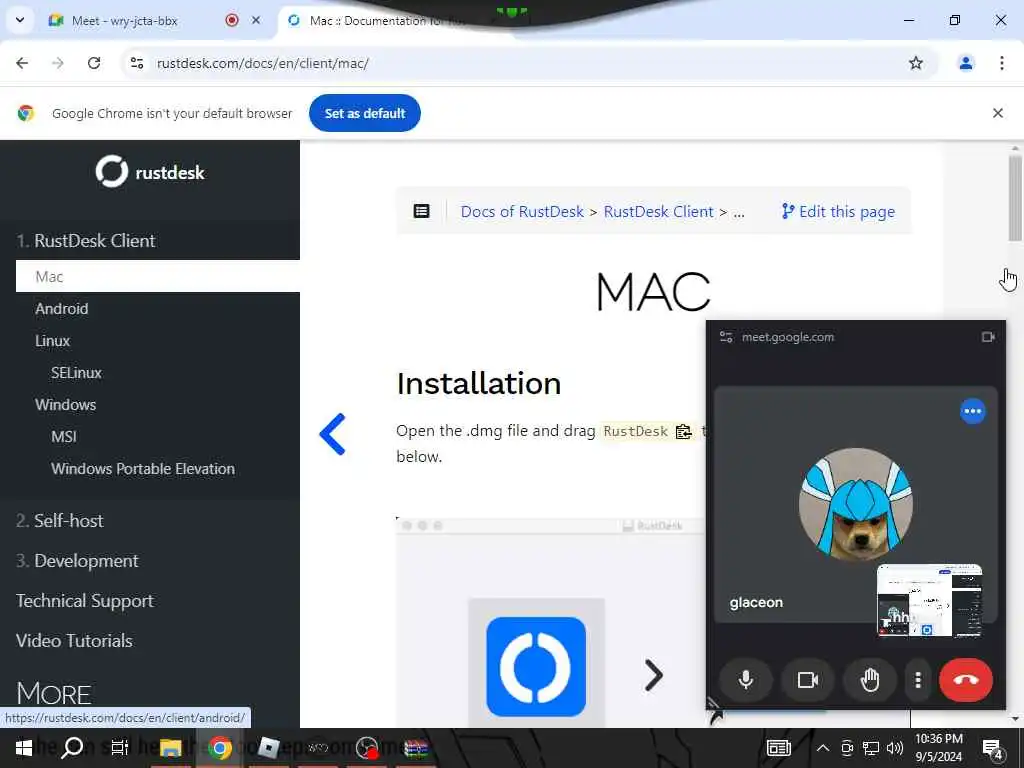The width and height of the screenshot is (1024, 768).
Task: Select Mac in the sidebar
Action: (157, 276)
